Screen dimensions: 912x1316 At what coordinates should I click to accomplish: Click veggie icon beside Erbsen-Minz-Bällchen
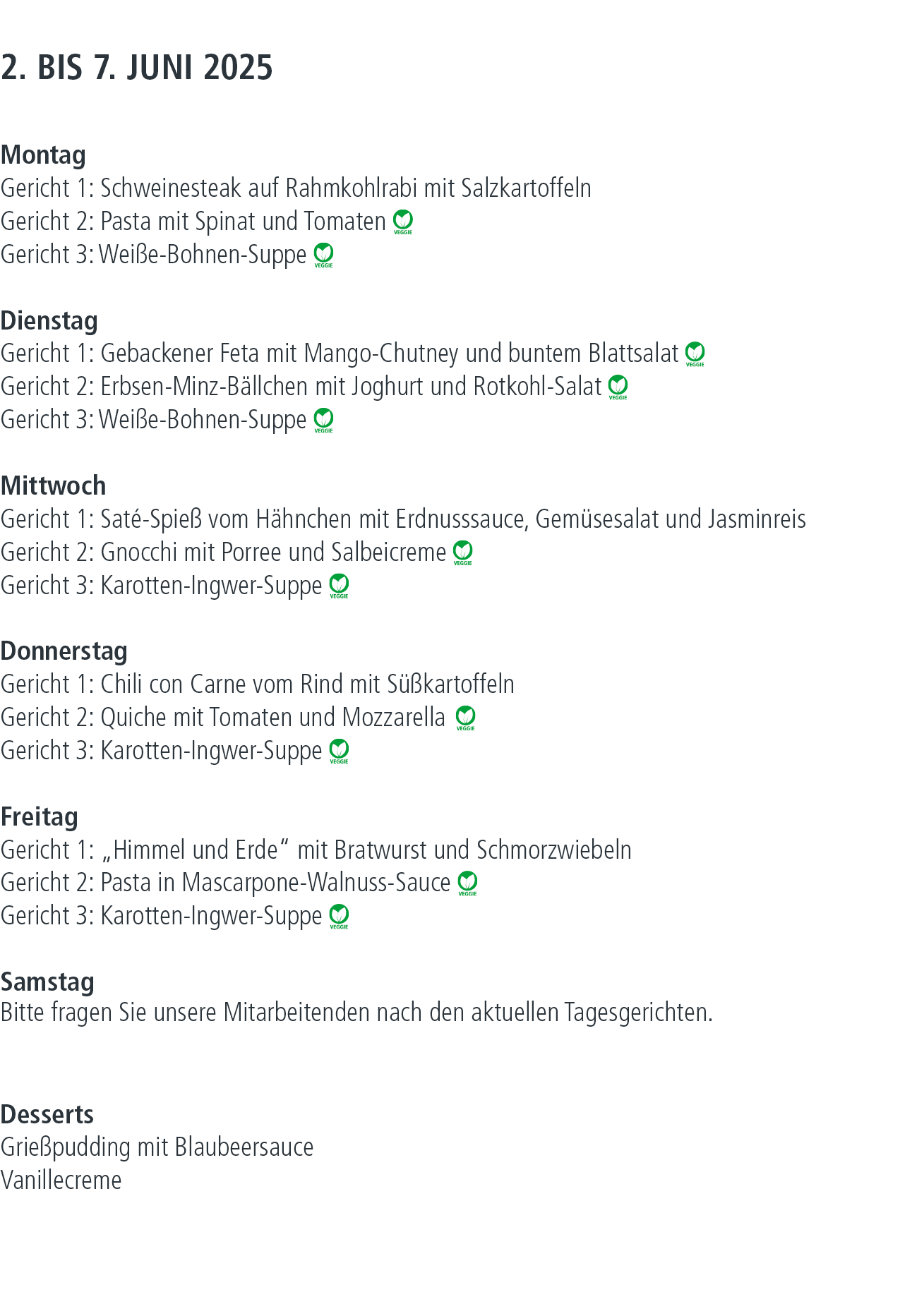coord(618,387)
